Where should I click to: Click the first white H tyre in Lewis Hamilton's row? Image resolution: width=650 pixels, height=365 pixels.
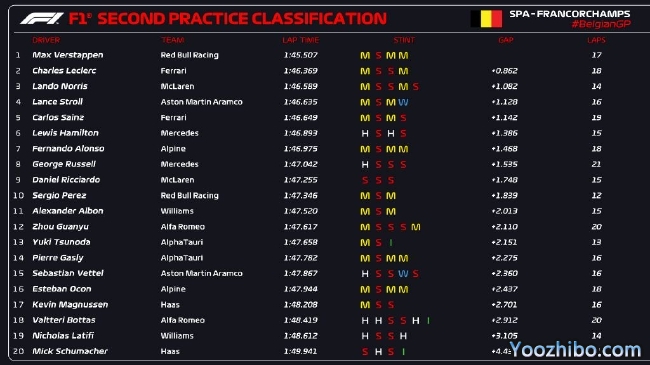point(365,133)
